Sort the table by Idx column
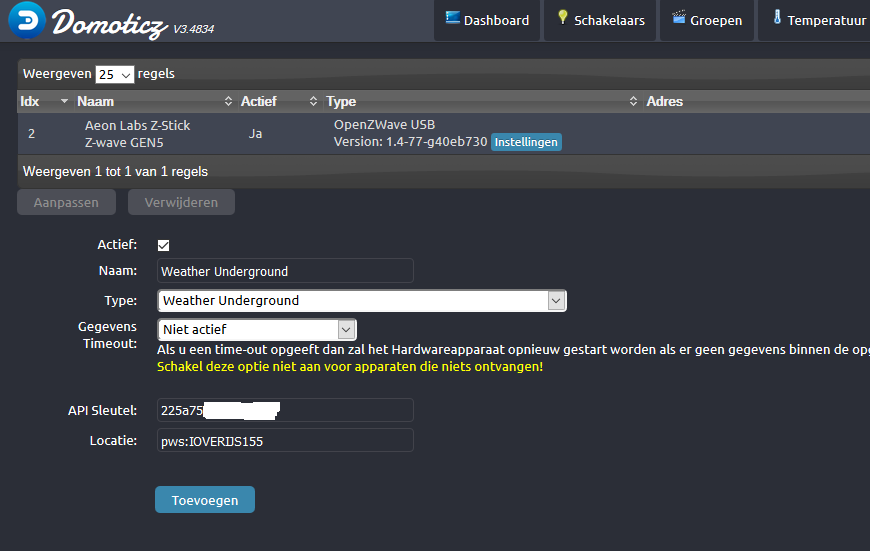 click(44, 102)
